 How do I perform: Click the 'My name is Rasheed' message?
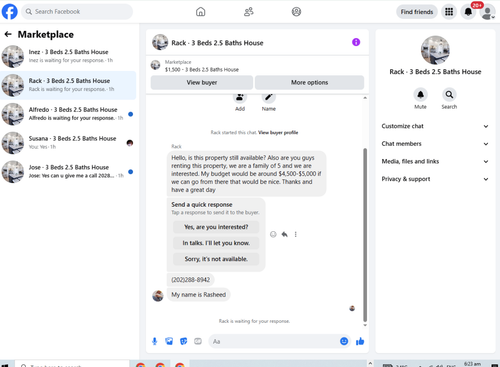point(199,295)
